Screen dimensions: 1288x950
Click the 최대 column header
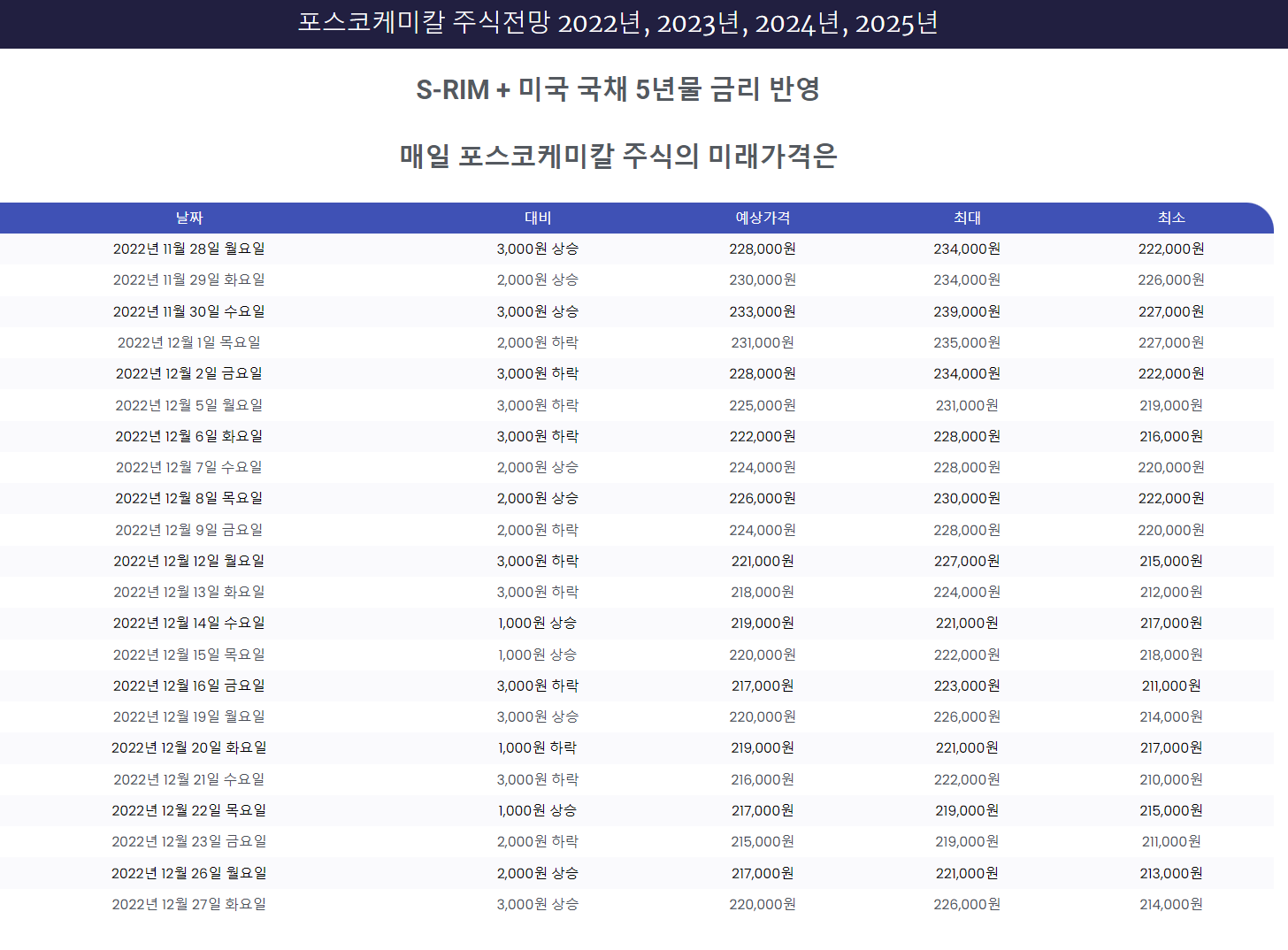pos(967,218)
